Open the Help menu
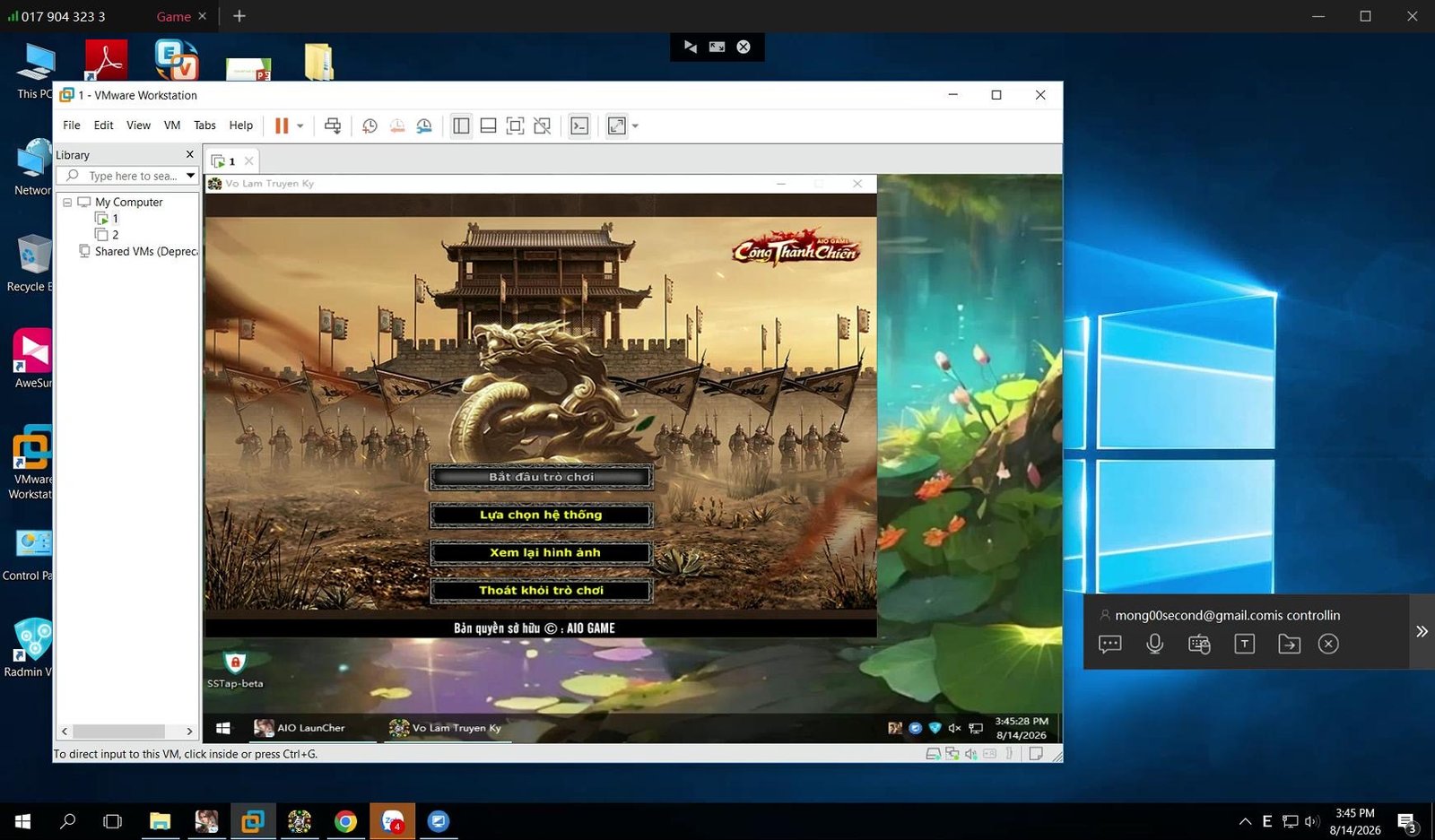1435x840 pixels. 240,126
